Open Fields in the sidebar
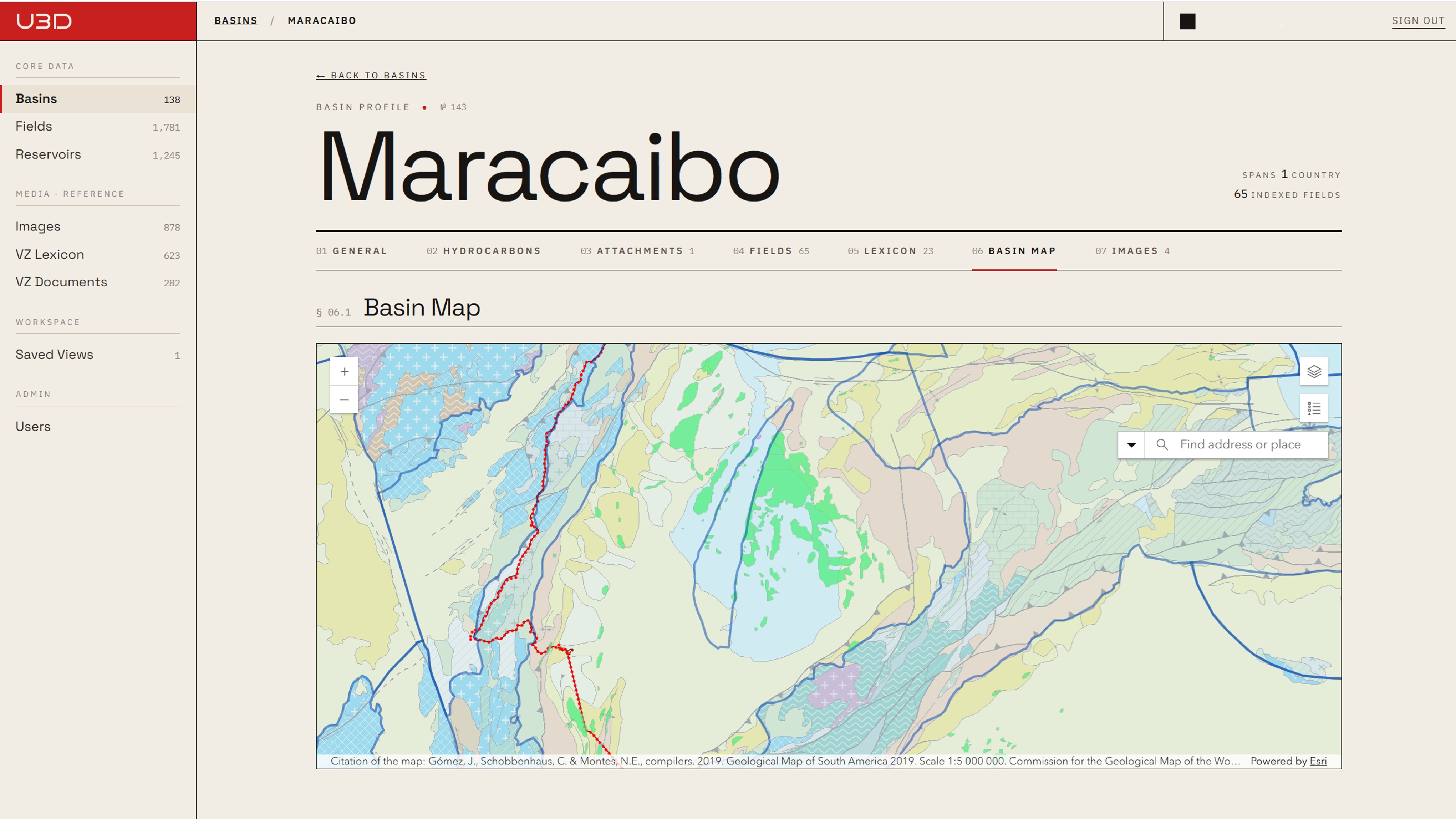 (x=98, y=127)
